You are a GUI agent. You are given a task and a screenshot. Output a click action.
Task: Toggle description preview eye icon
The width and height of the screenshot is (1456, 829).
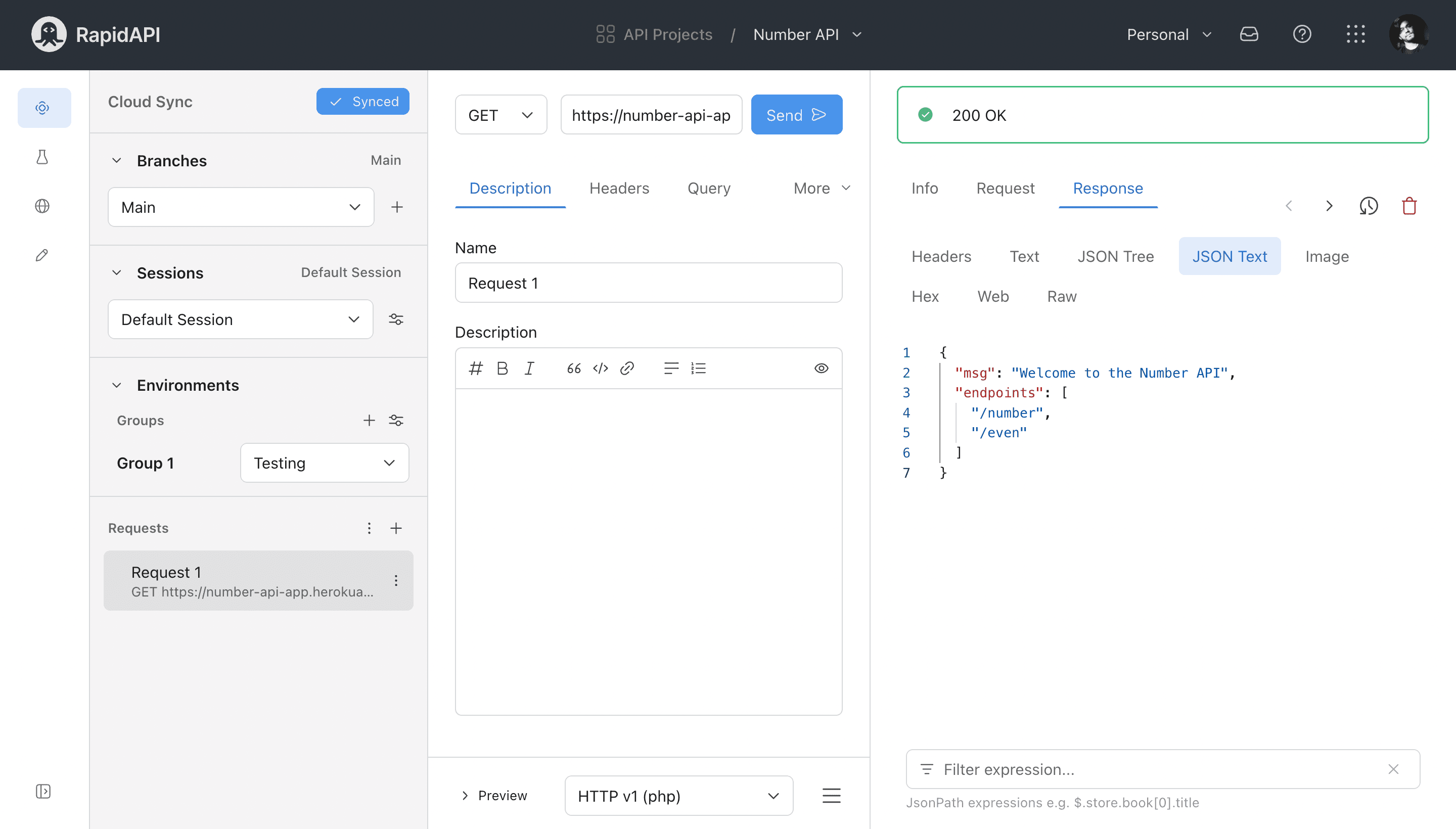(821, 369)
